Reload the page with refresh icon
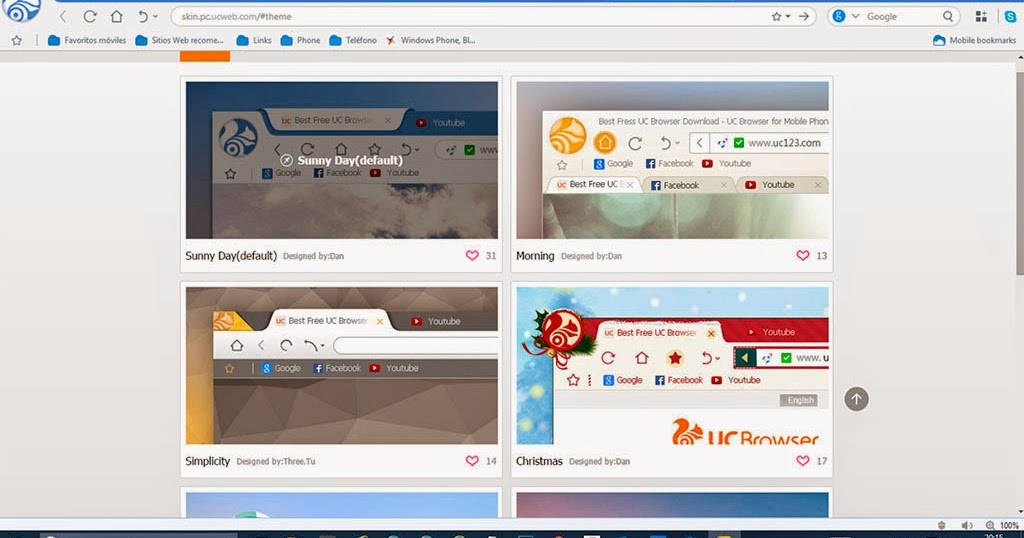Viewport: 1024px width, 538px height. pos(90,16)
